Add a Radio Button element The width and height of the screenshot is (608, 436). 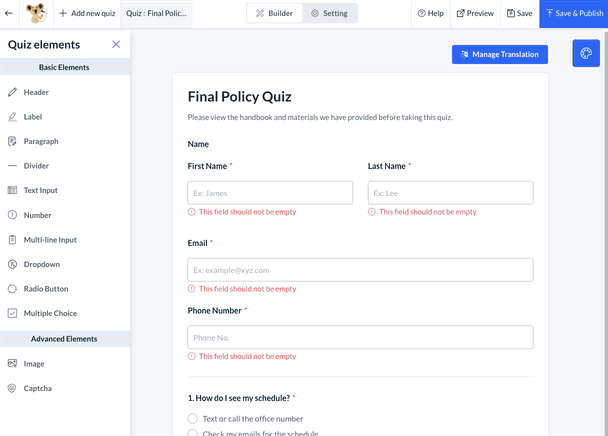[x=46, y=289]
